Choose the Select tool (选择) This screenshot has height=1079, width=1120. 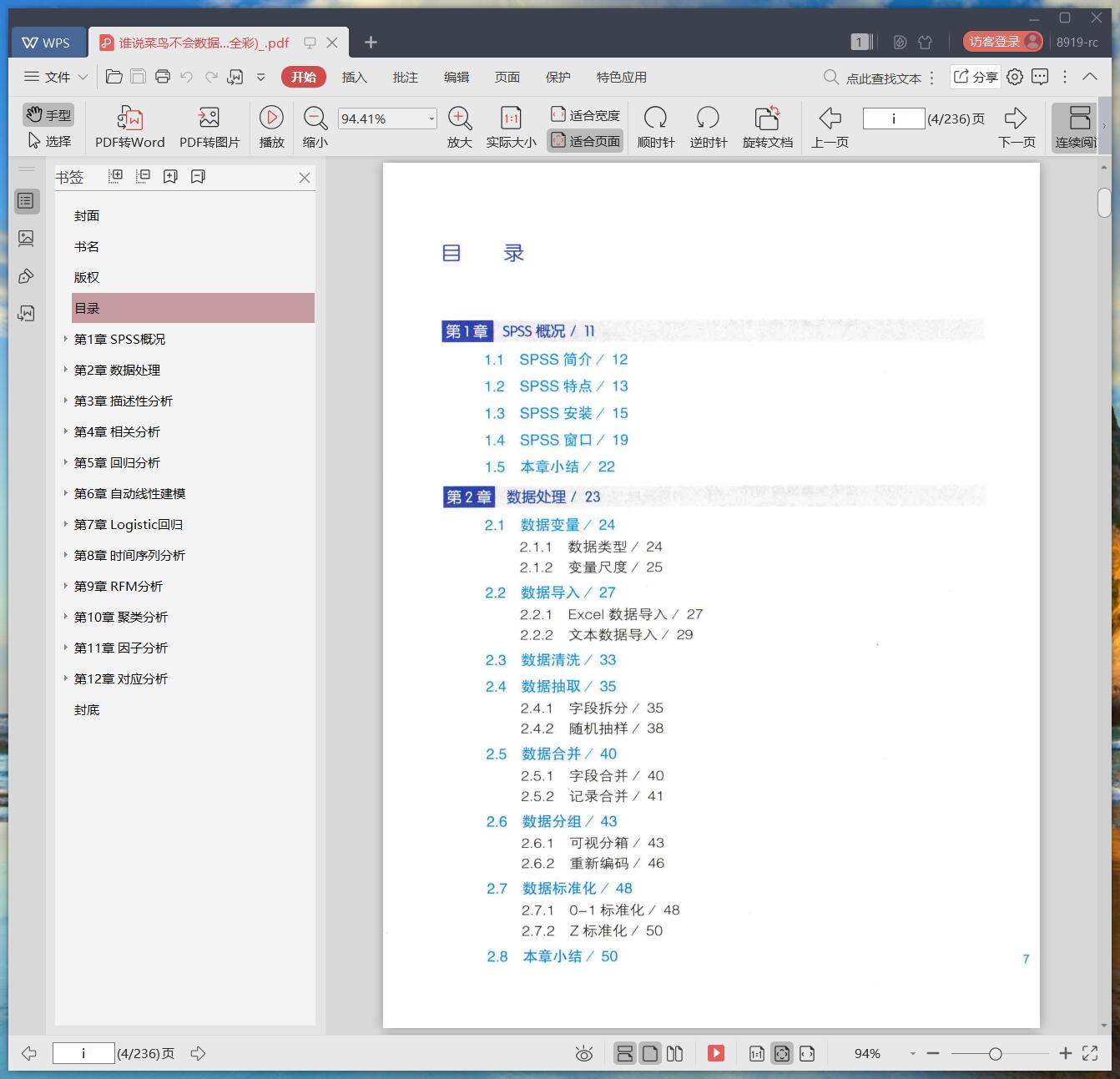[x=48, y=141]
